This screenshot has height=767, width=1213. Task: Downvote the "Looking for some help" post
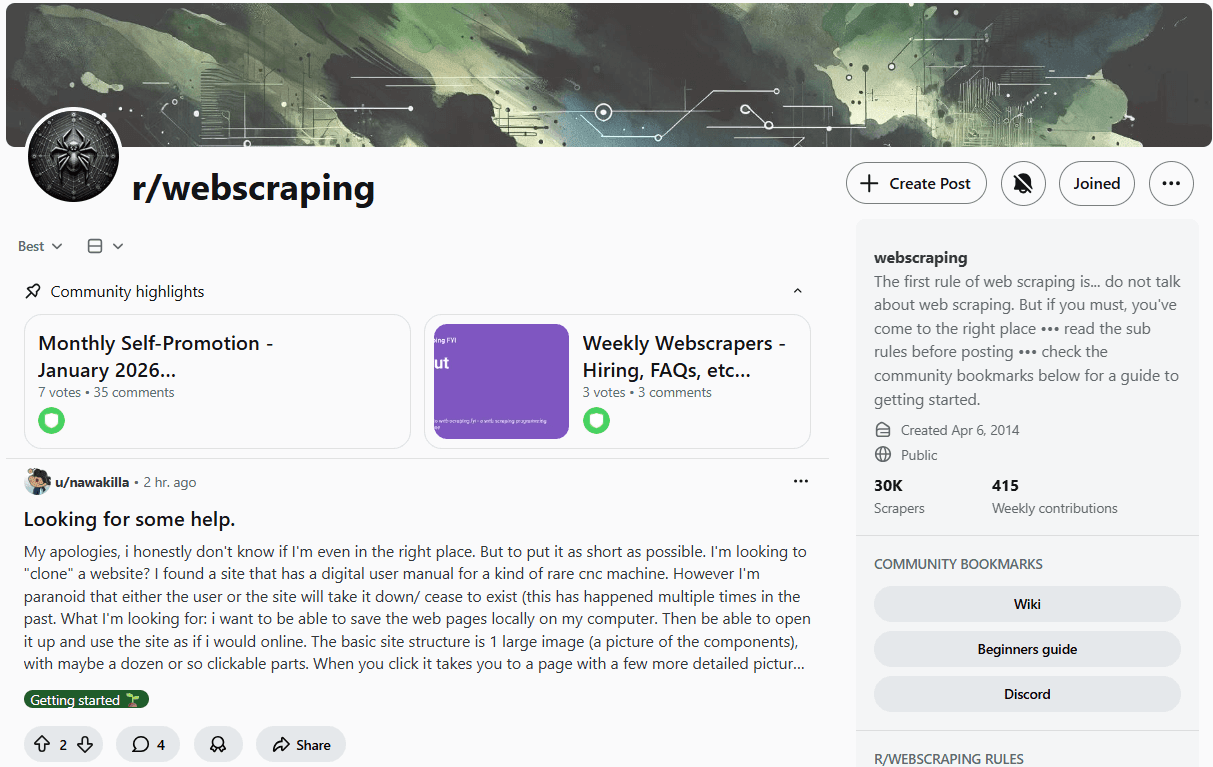pos(85,744)
